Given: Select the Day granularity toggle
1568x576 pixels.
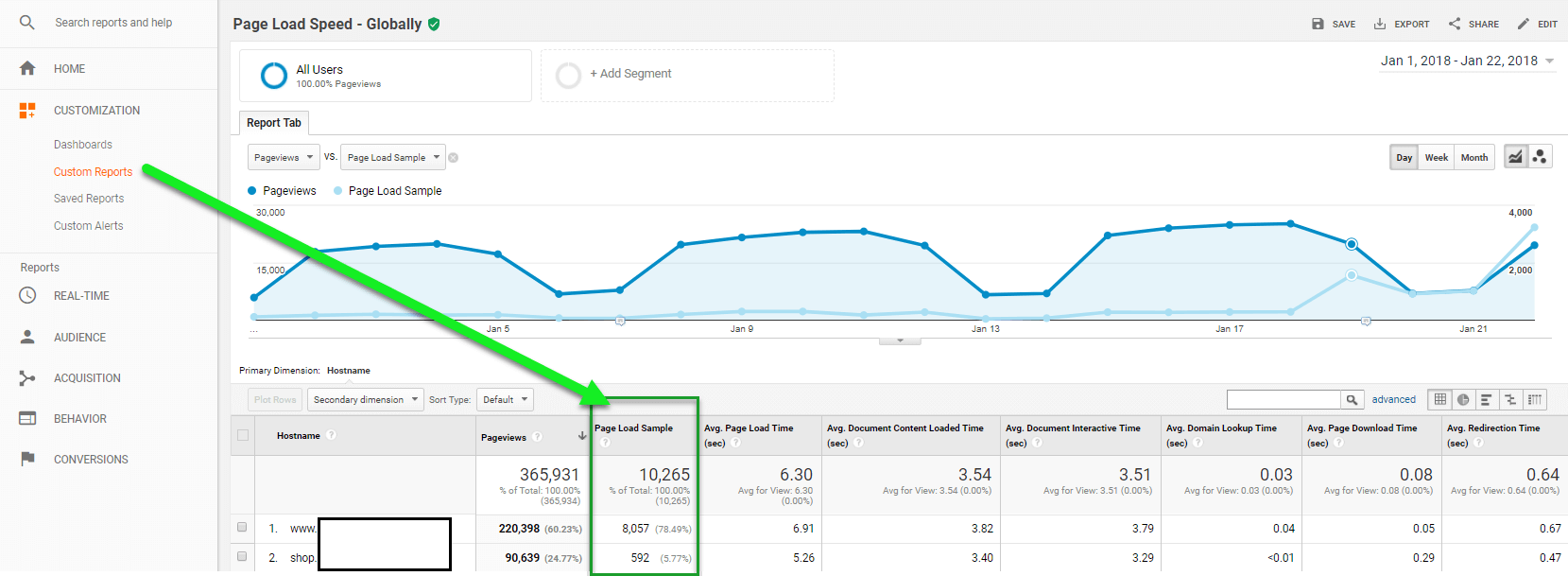Looking at the screenshot, I should (1404, 157).
